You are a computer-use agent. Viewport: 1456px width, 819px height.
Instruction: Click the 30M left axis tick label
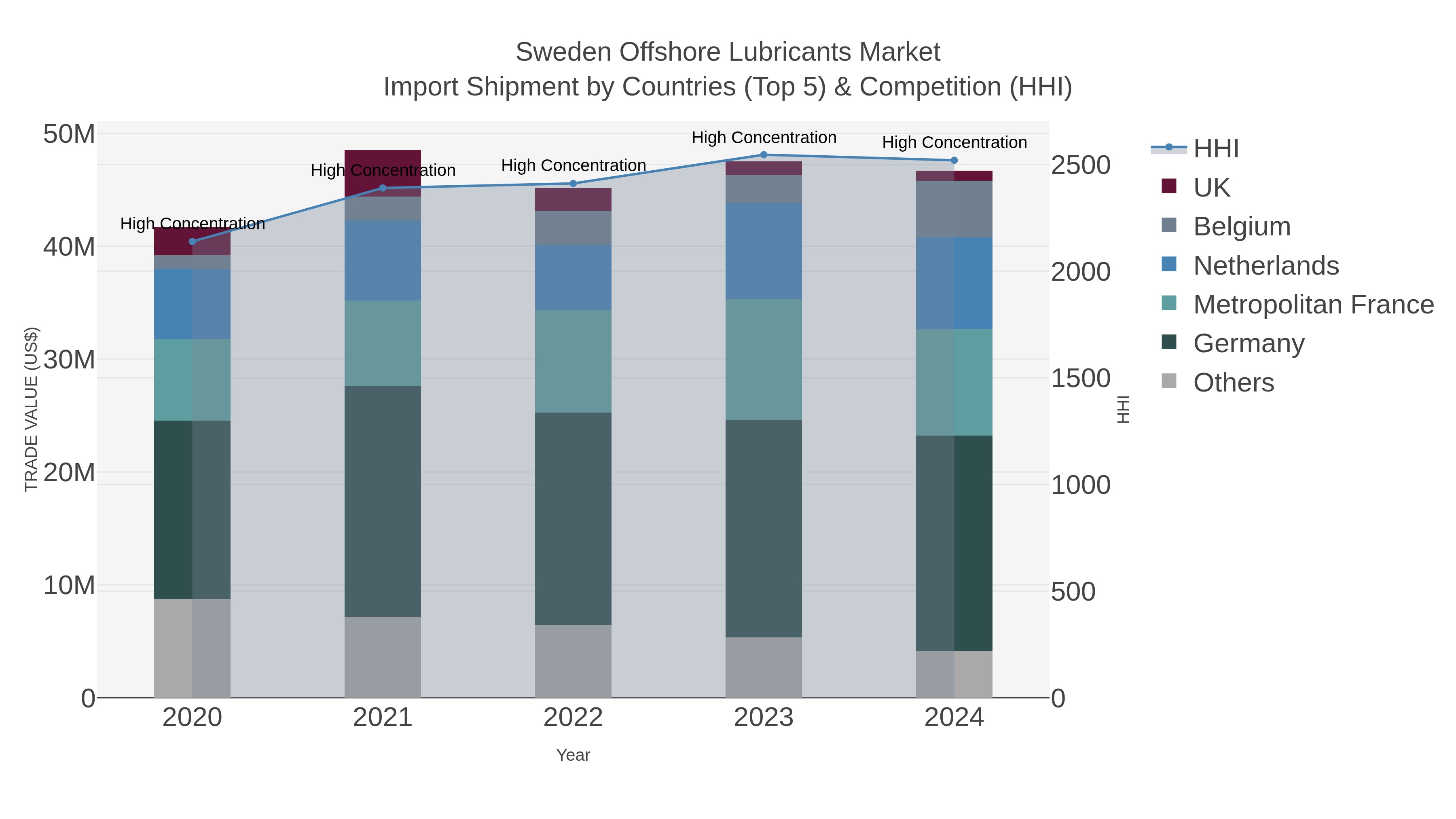click(x=69, y=360)
